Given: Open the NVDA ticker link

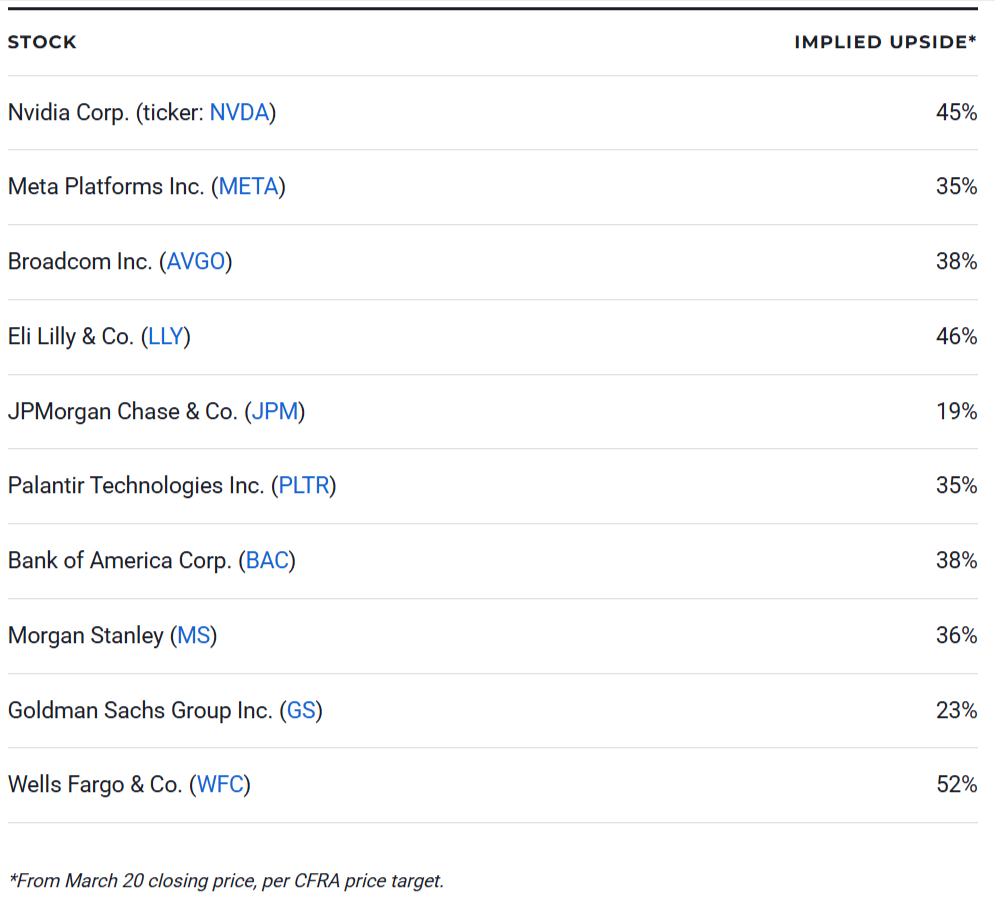Looking at the screenshot, I should 240,113.
